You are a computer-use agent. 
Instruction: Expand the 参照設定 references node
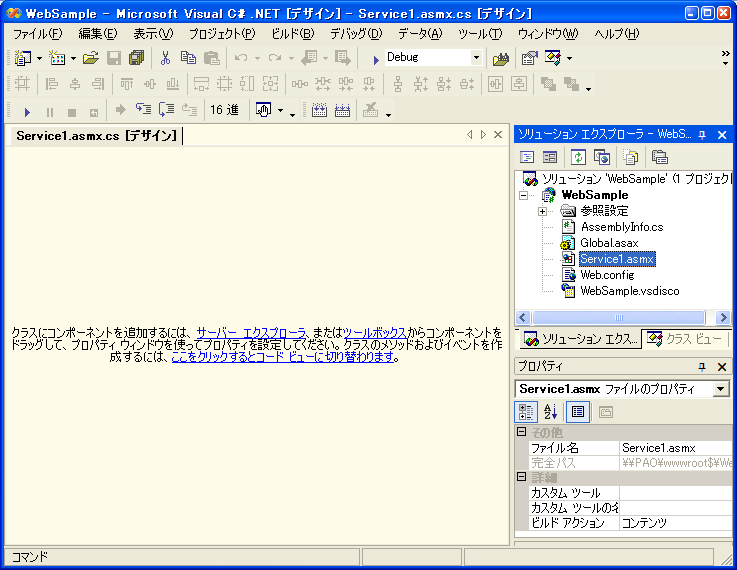542,211
